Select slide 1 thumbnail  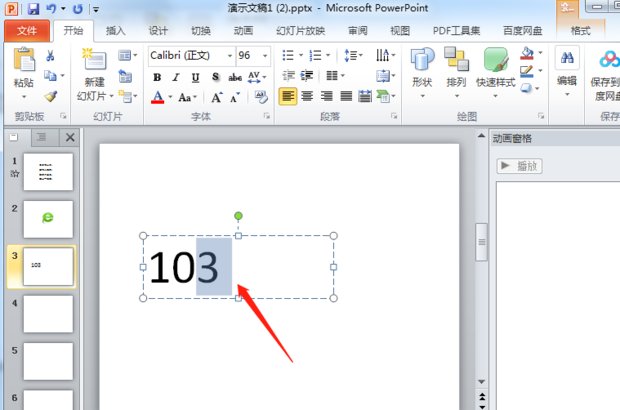(x=48, y=172)
